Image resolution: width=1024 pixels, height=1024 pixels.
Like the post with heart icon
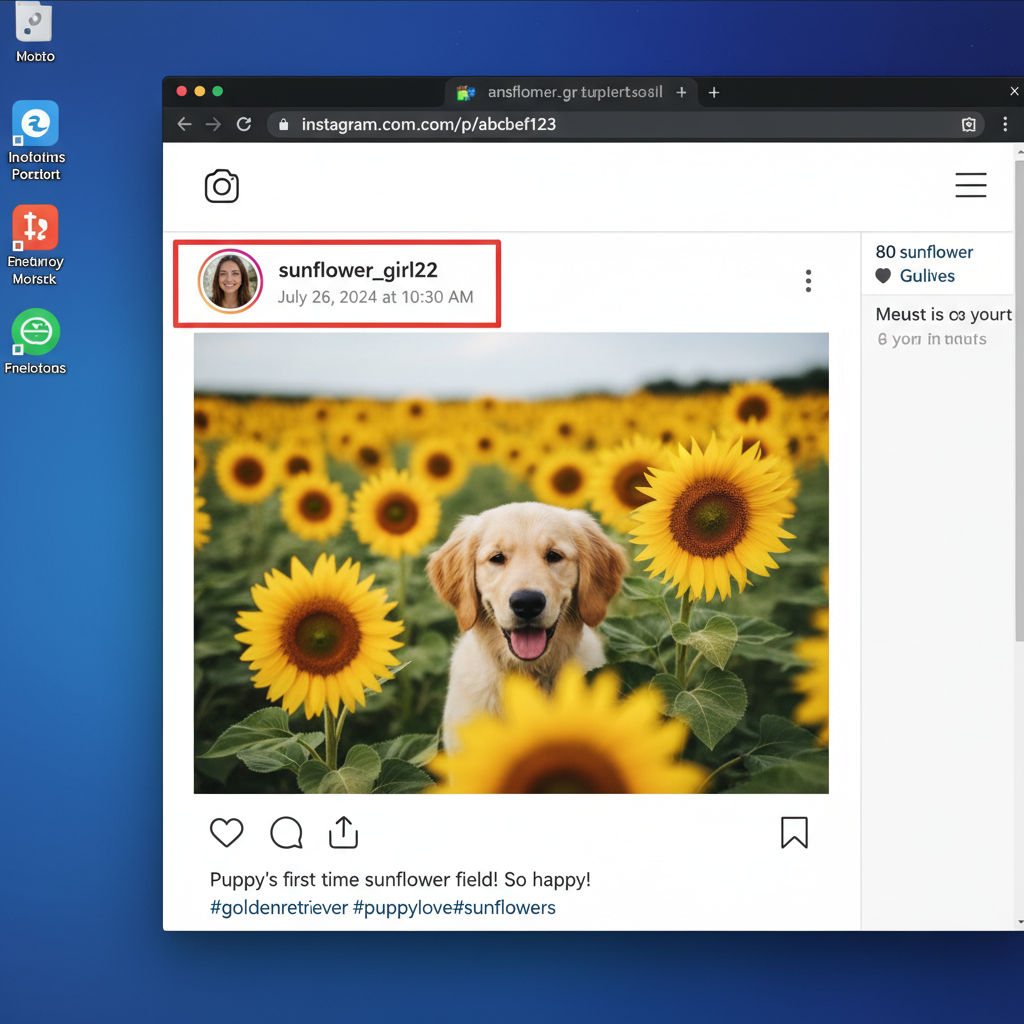(x=227, y=833)
